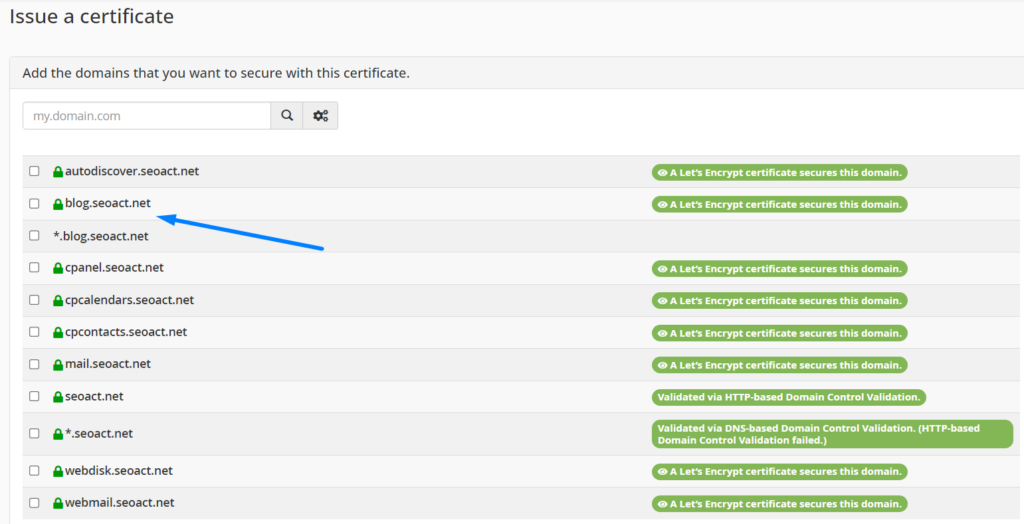
Task: Click the DNS-based Domain Control Validation badge
Action: [832, 434]
